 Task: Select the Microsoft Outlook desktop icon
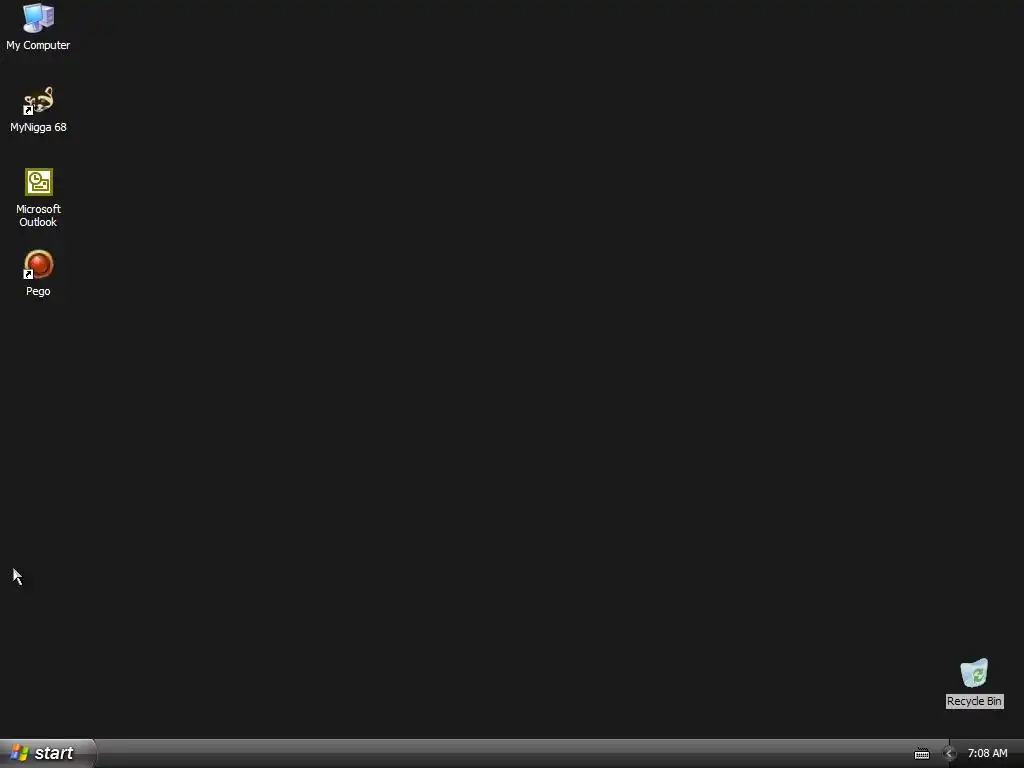pyautogui.click(x=39, y=182)
